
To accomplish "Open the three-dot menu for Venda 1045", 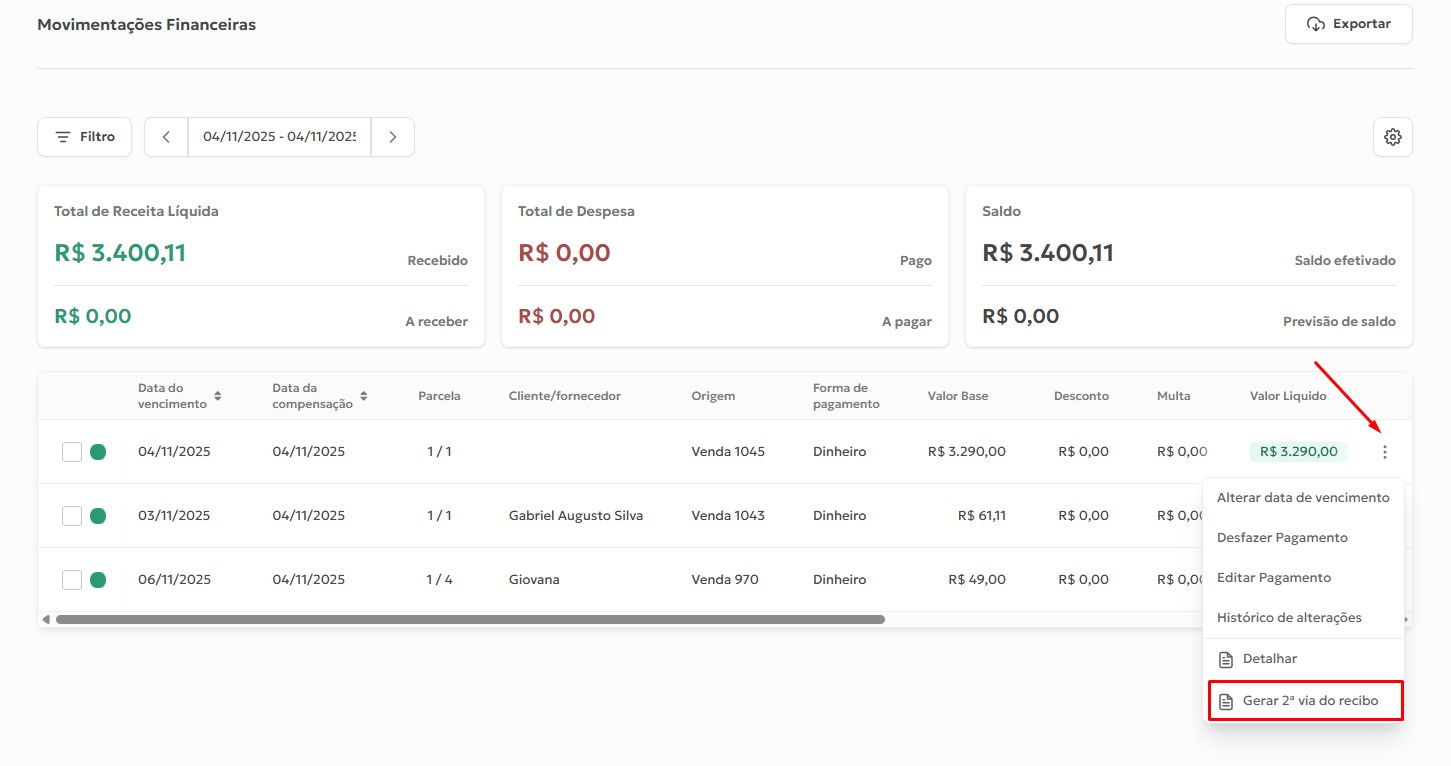I will tap(1384, 452).
